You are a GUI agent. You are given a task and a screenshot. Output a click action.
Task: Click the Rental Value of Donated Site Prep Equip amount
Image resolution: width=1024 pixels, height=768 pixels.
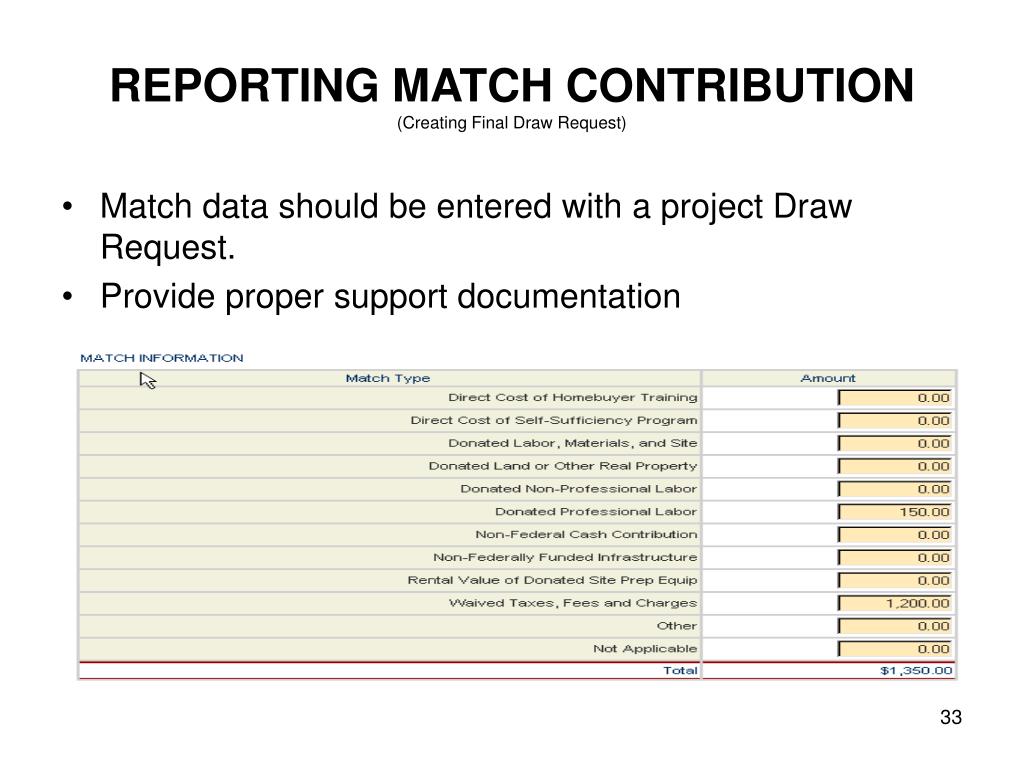pos(895,581)
